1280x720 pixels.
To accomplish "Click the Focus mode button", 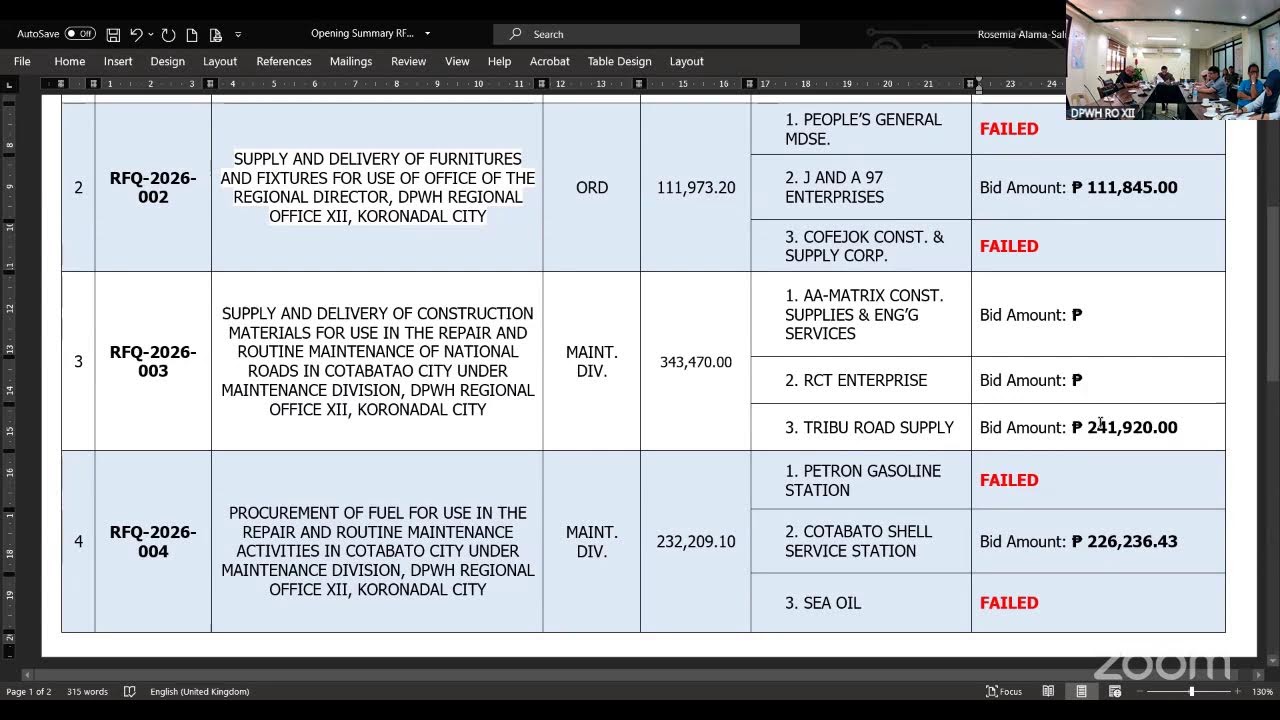I will 1004,691.
